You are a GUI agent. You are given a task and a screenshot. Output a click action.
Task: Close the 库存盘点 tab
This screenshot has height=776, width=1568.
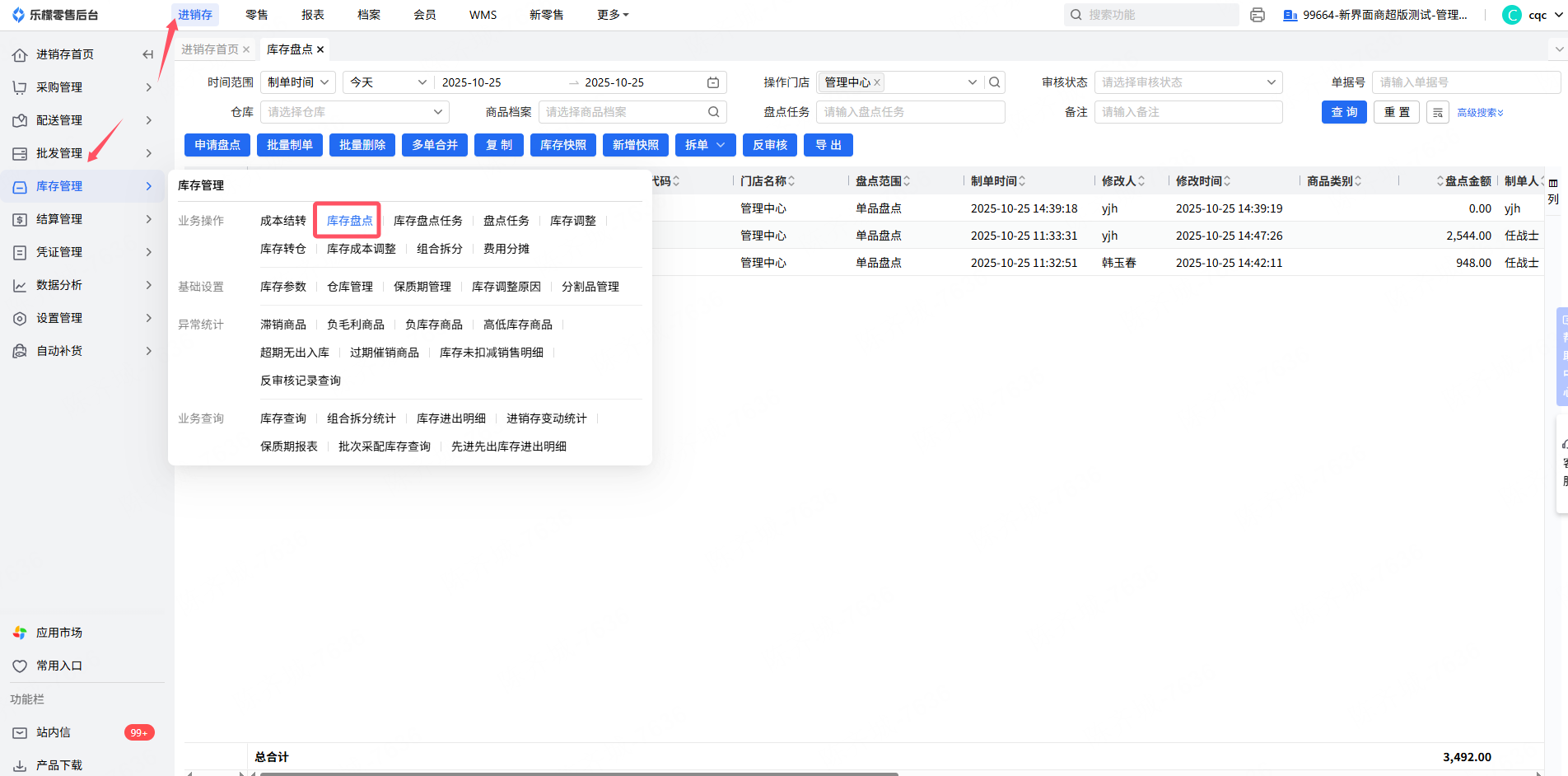[320, 49]
